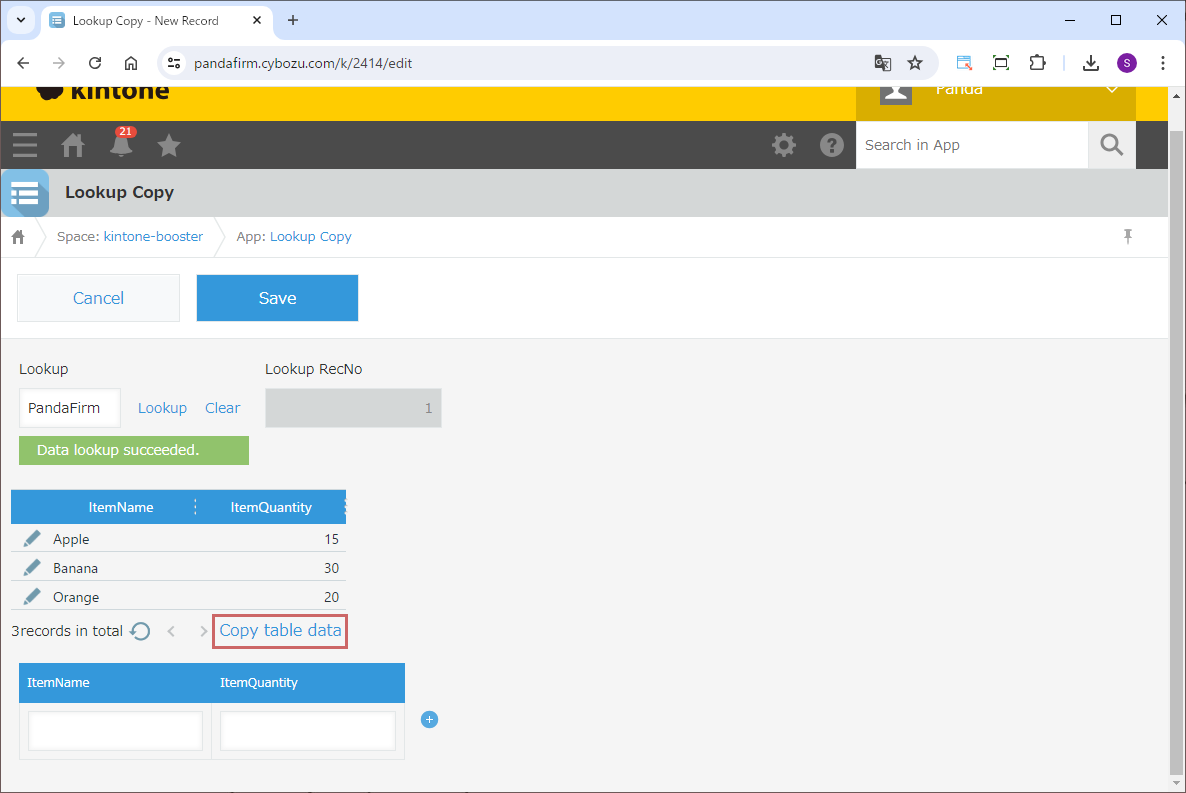Image resolution: width=1186 pixels, height=793 pixels.
Task: Expand the Panda user account dropdown
Action: click(1112, 90)
